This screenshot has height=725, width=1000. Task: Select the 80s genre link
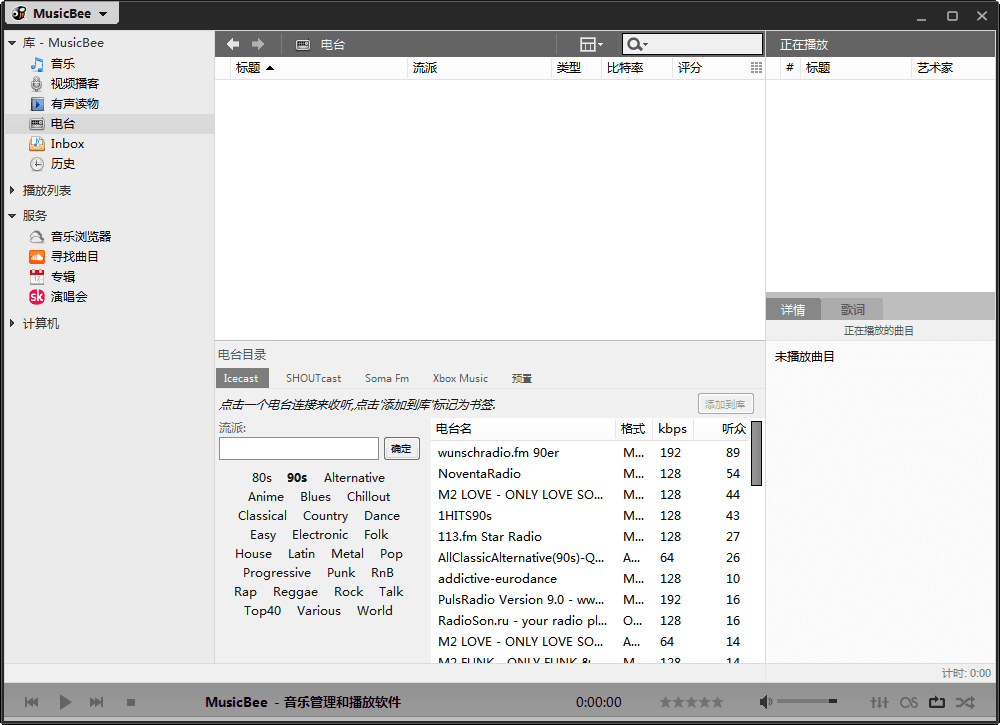261,478
